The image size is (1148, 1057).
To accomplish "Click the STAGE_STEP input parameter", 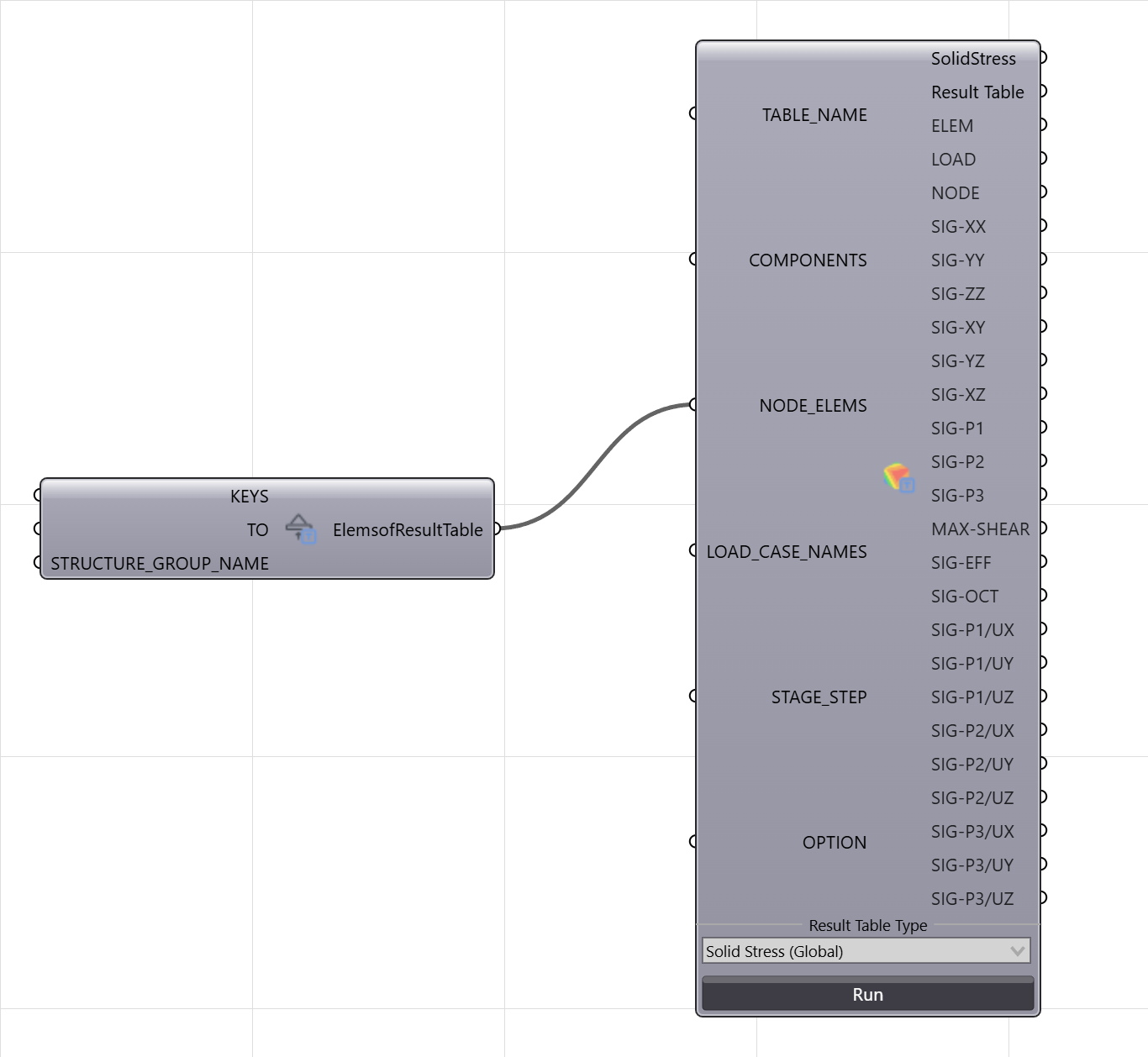I will click(x=819, y=697).
